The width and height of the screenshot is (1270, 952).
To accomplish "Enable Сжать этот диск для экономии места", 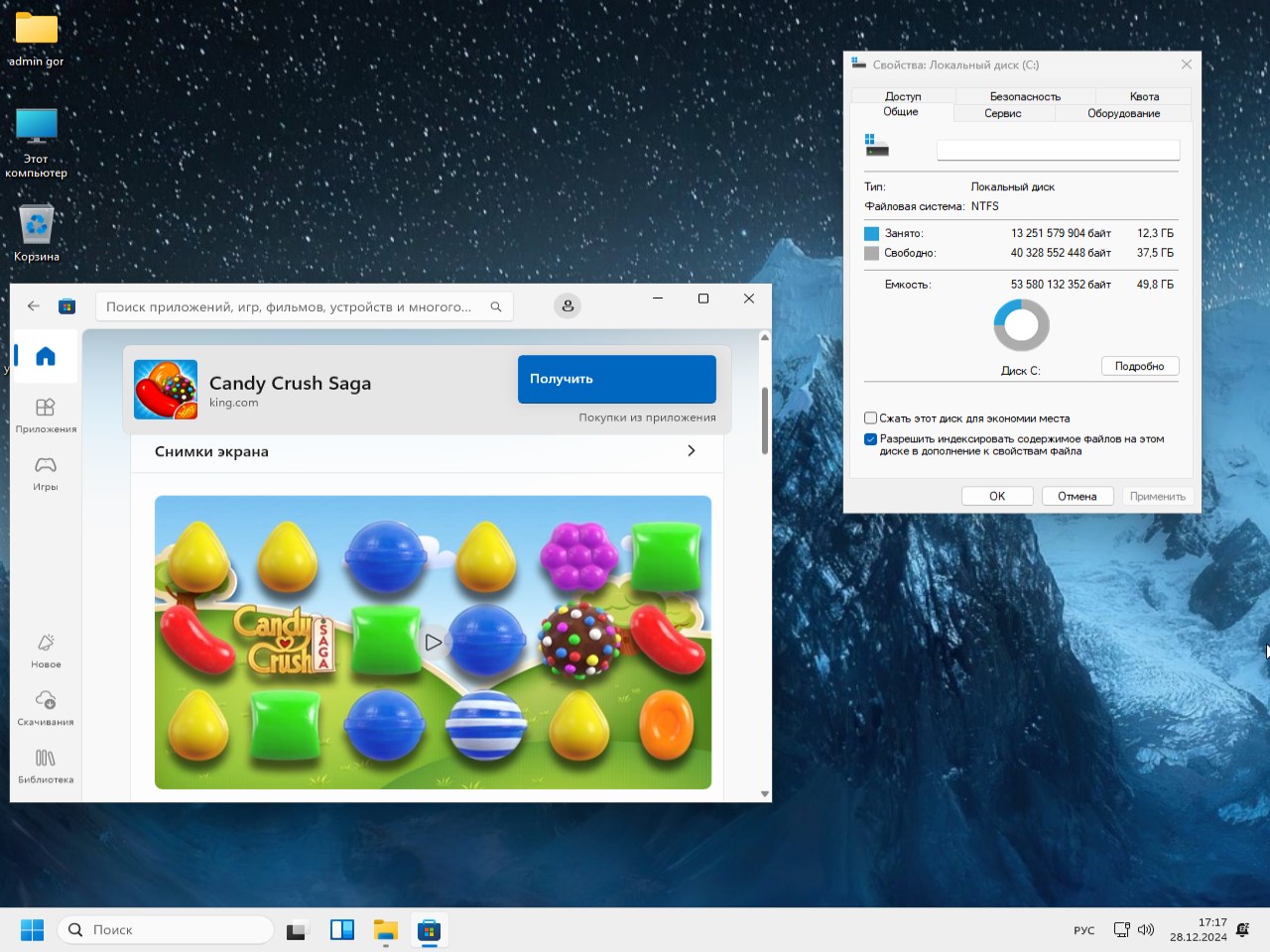I will [x=870, y=418].
